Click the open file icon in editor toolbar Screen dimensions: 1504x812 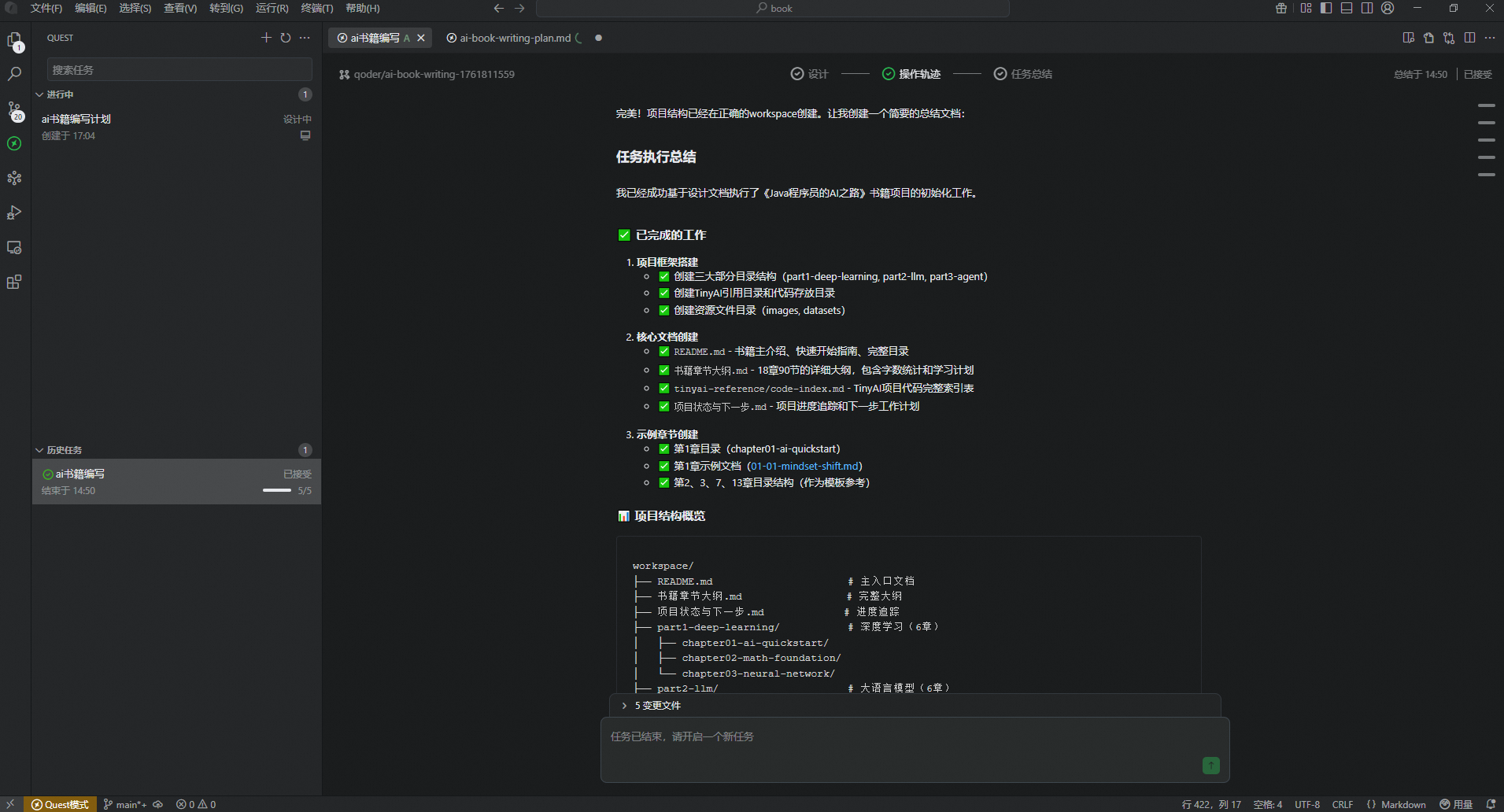point(1429,38)
